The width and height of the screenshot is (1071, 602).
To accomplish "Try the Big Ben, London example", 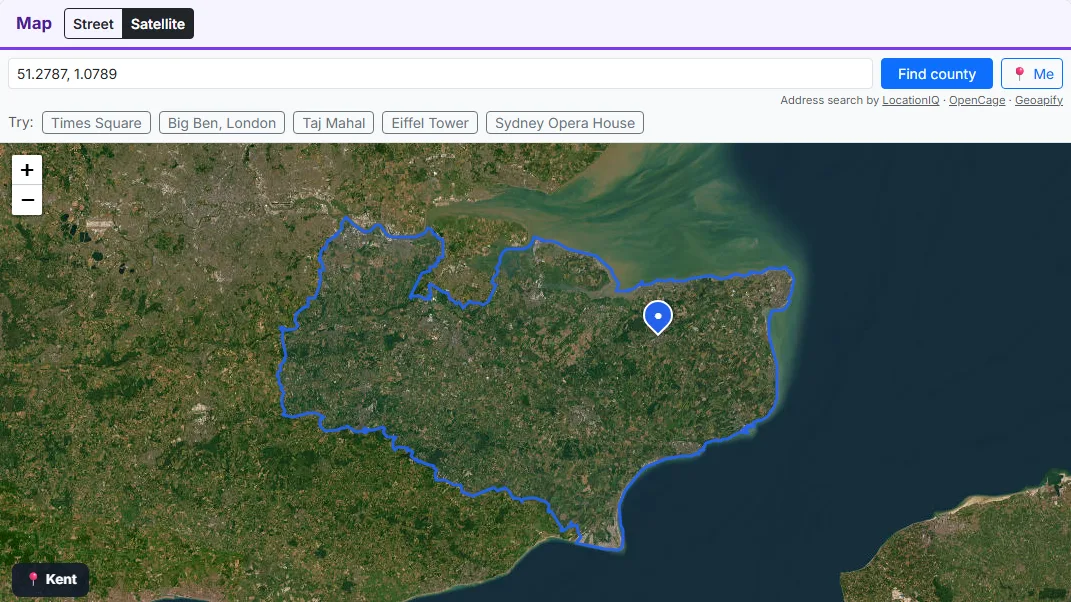I will point(222,123).
